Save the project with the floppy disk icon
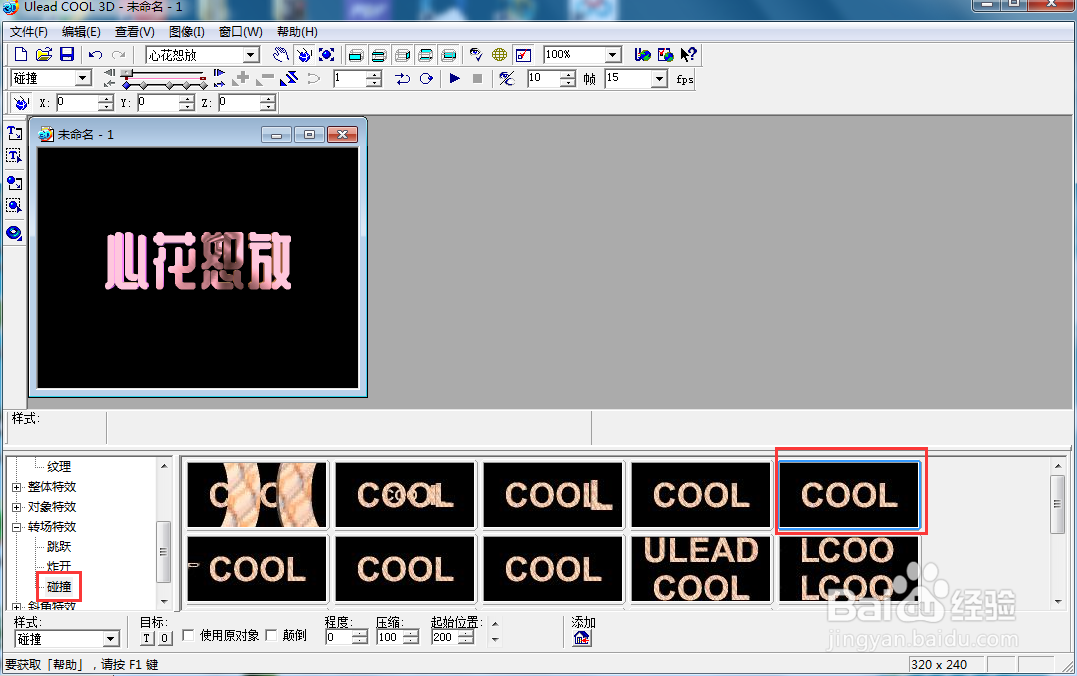1077x676 pixels. (x=67, y=54)
